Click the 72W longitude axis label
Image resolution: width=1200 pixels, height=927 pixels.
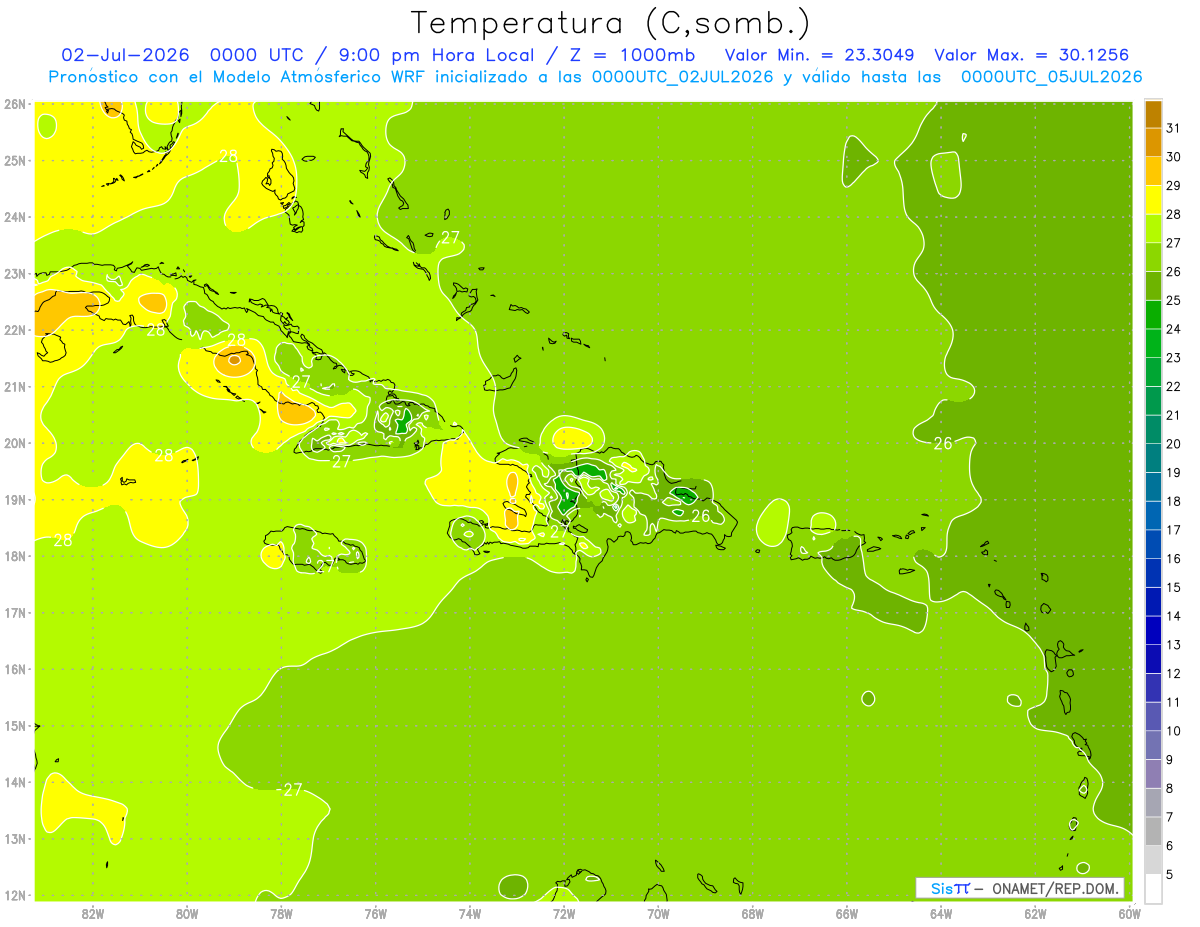click(x=564, y=913)
